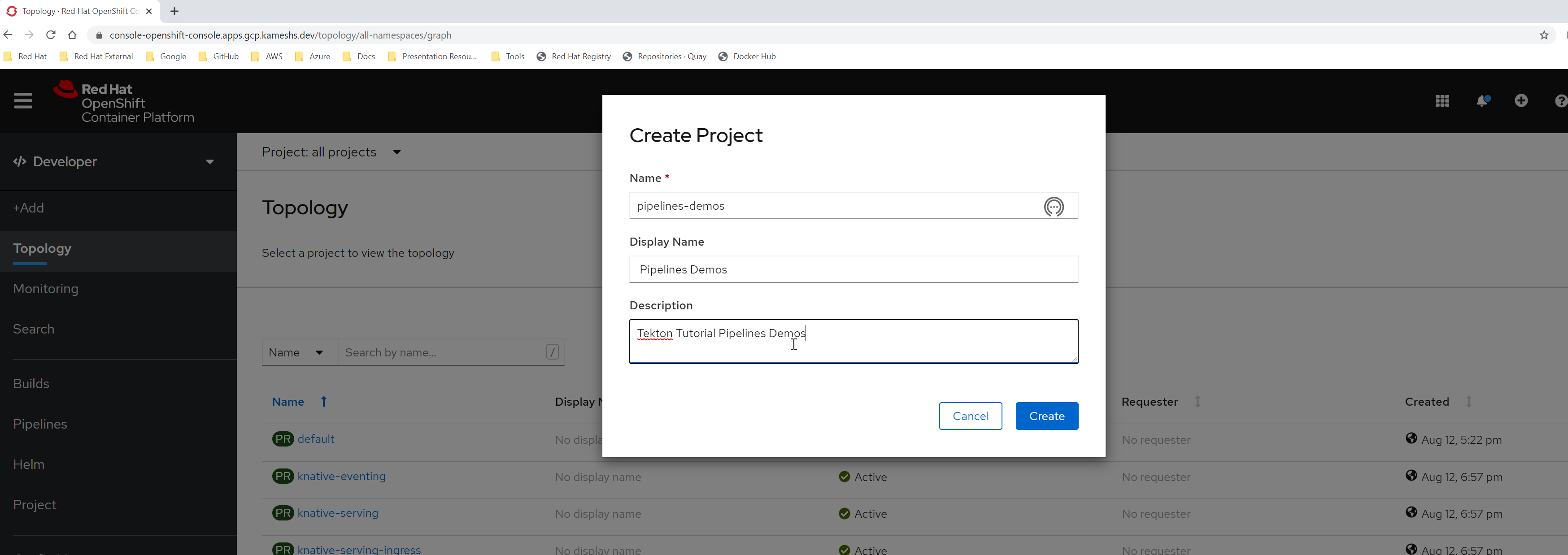1568x555 pixels.
Task: Open the notifications bell icon
Action: (x=1483, y=101)
